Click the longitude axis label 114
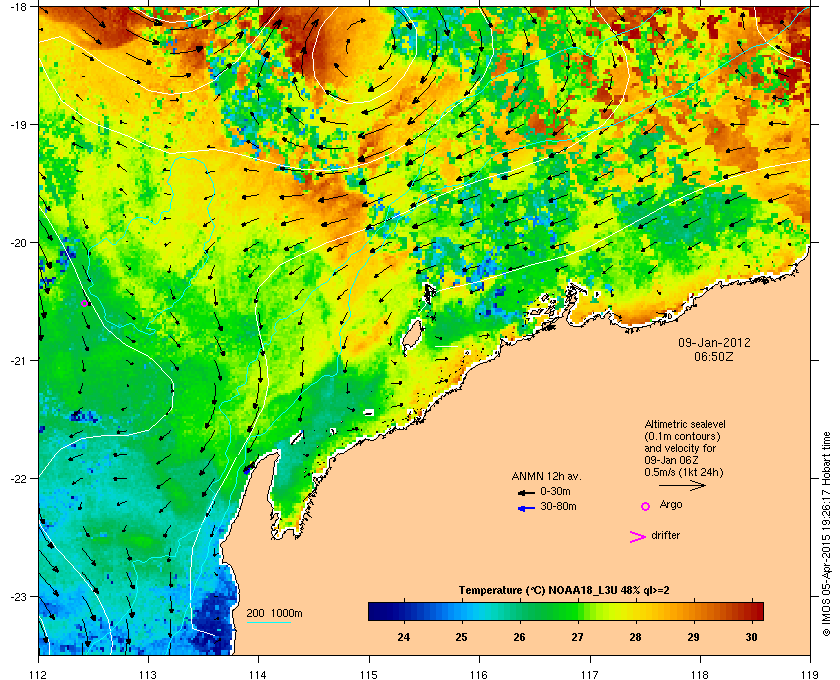 tap(259, 675)
